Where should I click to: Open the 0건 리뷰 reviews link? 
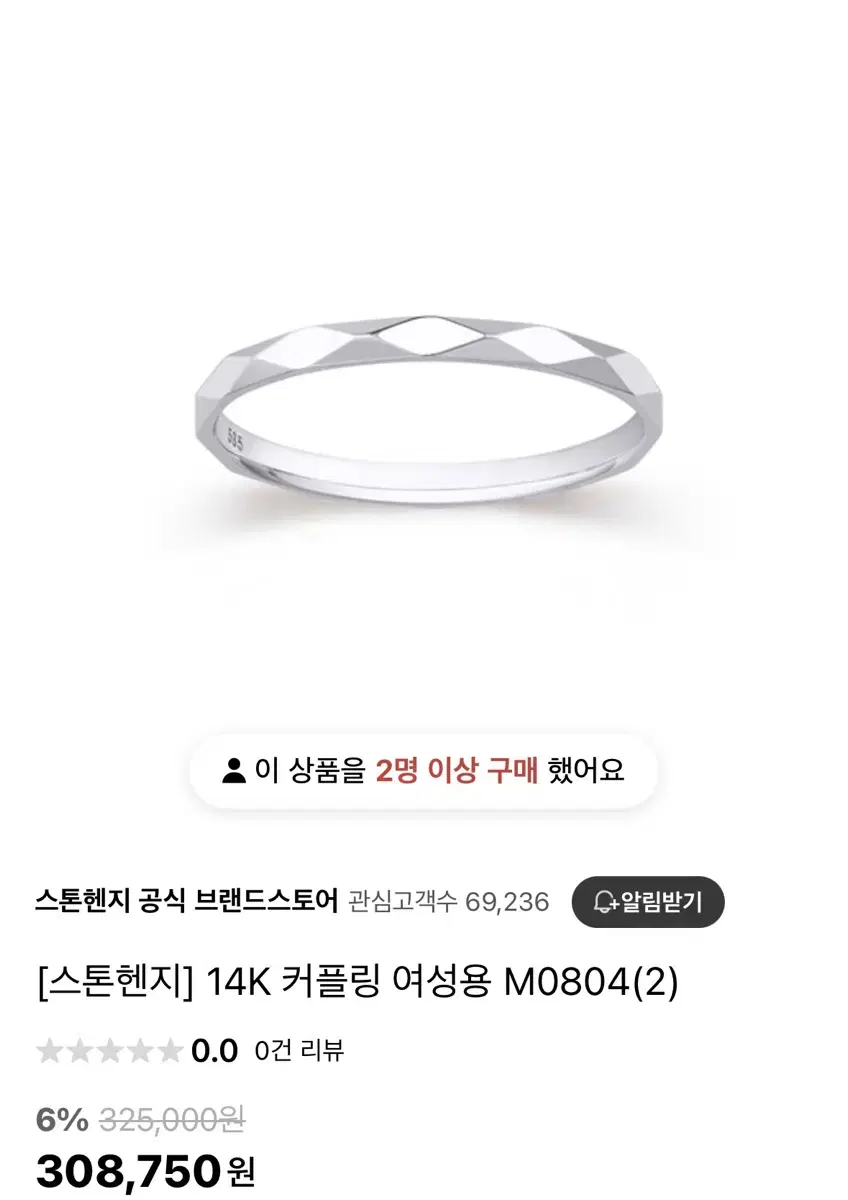299,1051
